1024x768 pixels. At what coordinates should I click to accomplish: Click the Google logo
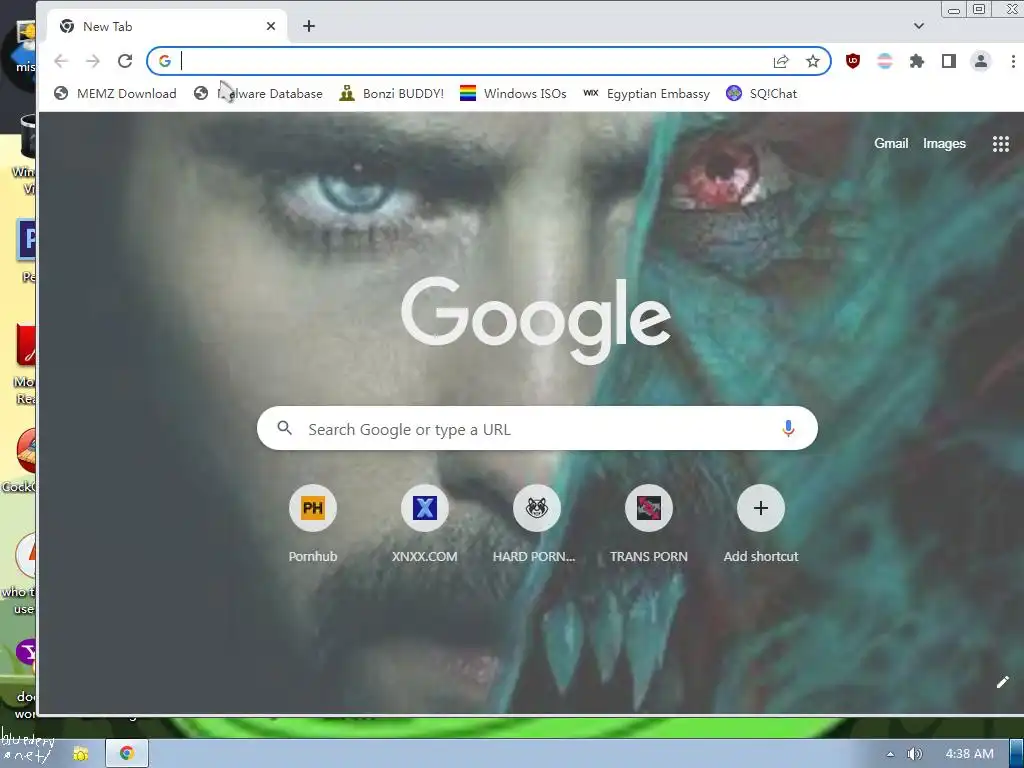point(536,320)
